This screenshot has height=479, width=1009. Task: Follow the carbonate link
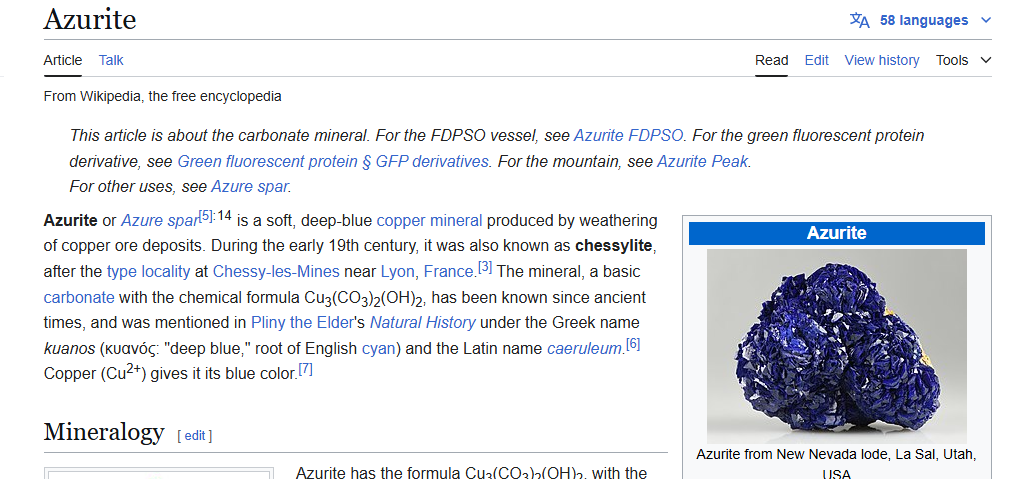pyautogui.click(x=79, y=297)
